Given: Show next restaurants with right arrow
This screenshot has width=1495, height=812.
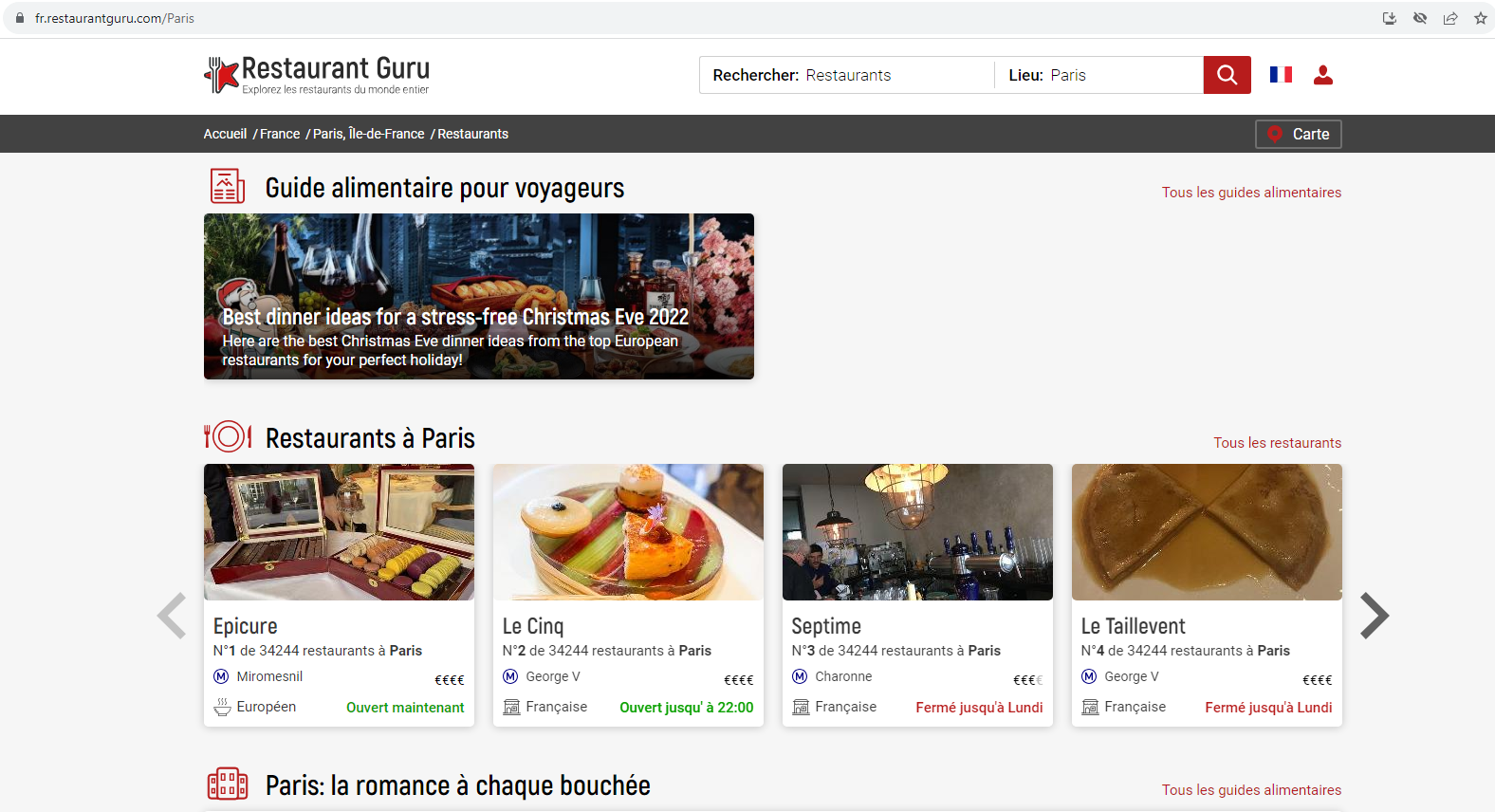Looking at the screenshot, I should click(1375, 617).
